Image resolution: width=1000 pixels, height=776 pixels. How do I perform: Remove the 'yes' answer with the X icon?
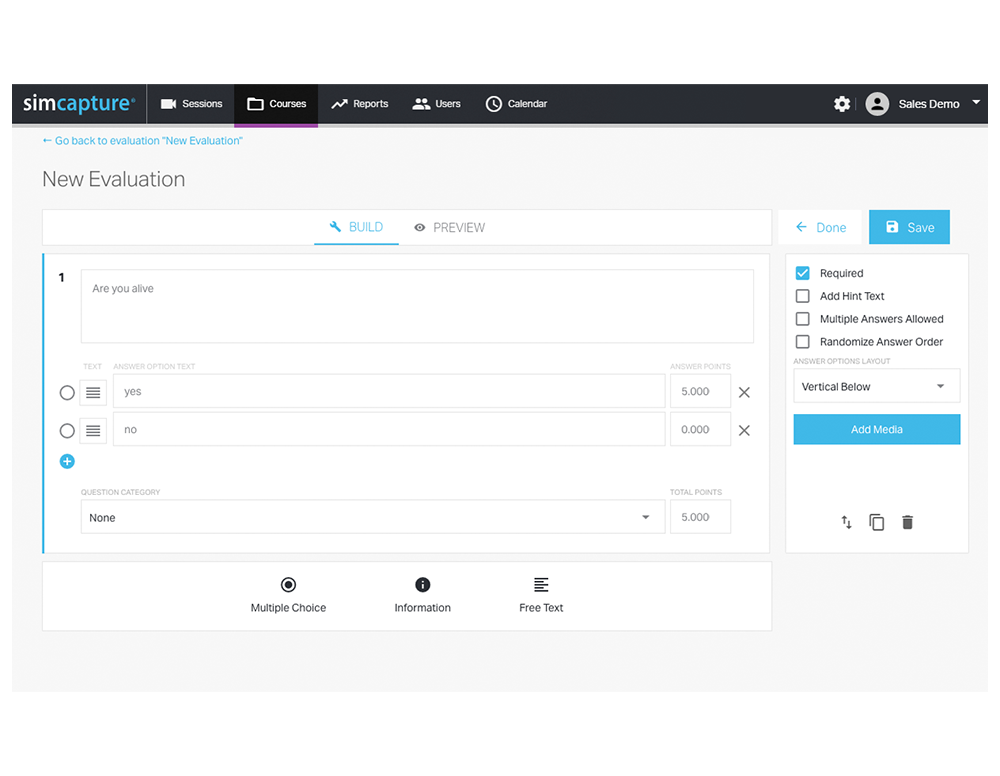coord(744,392)
